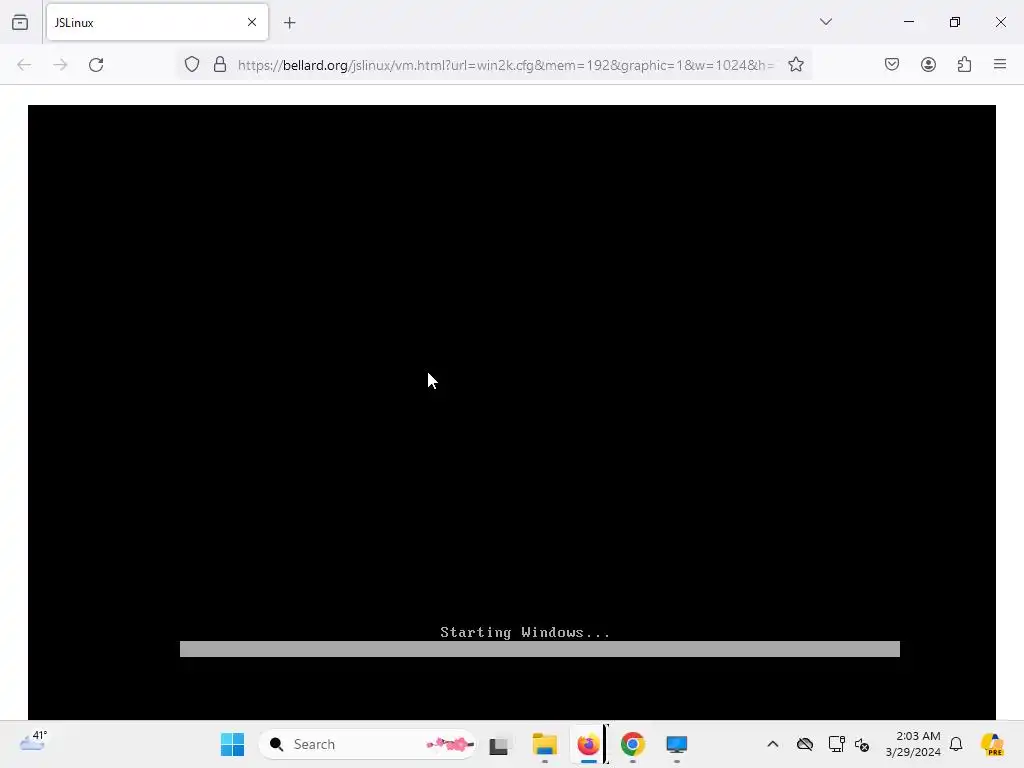Open extensions puzzle piece menu
The height and width of the screenshot is (768, 1024).
coord(964,65)
